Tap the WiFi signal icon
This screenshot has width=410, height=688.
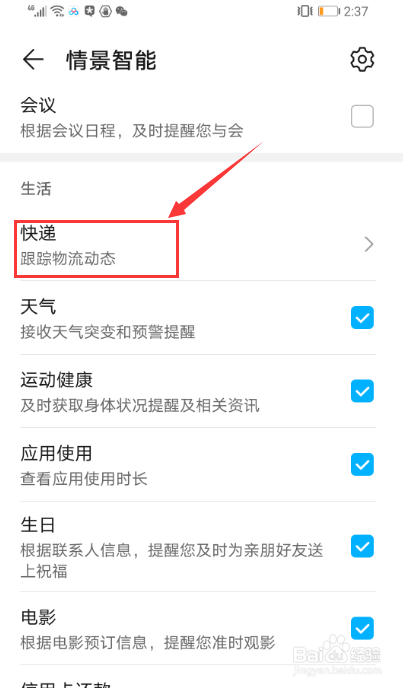pyautogui.click(x=58, y=11)
